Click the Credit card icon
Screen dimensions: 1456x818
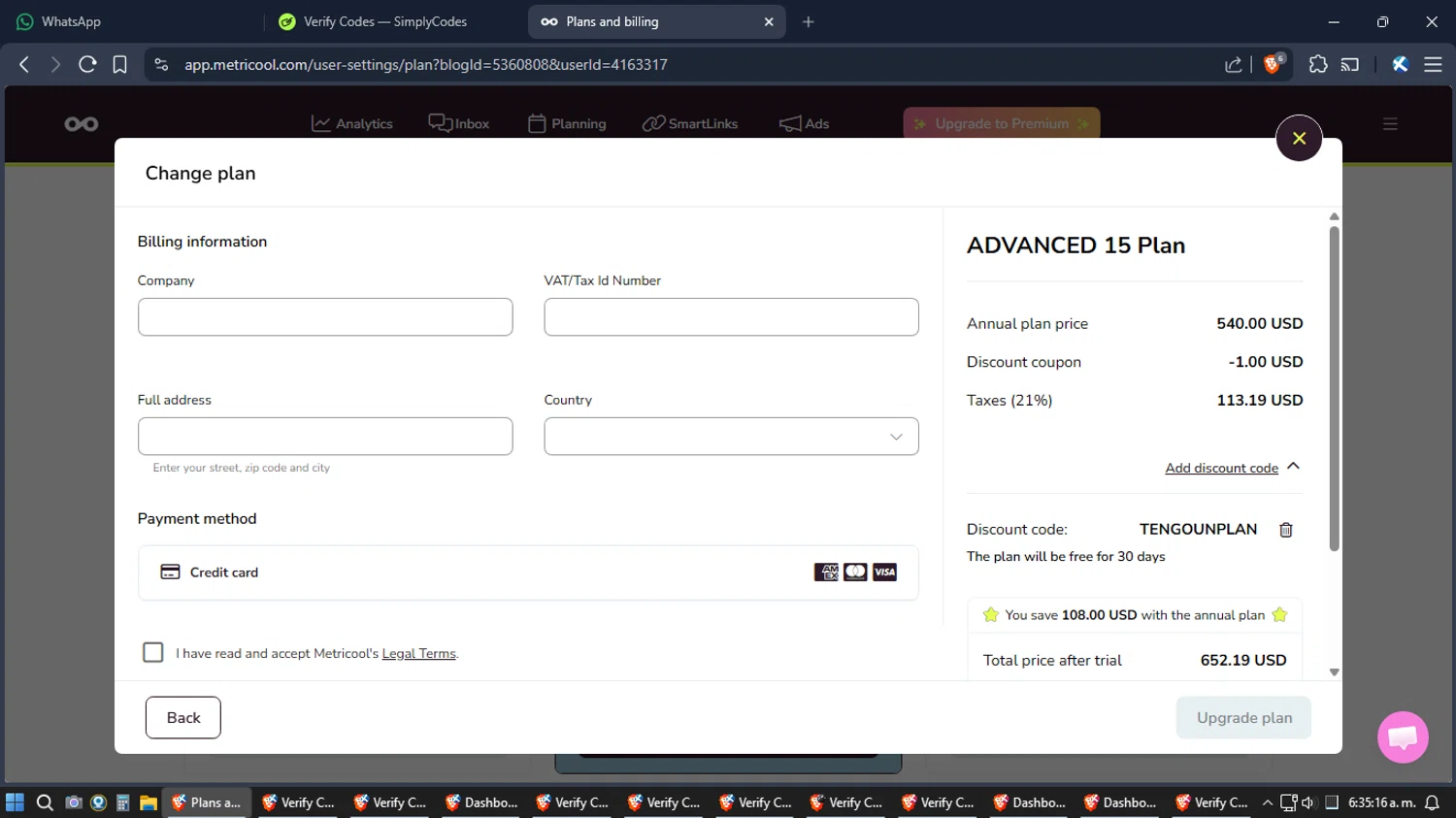pyautogui.click(x=170, y=573)
